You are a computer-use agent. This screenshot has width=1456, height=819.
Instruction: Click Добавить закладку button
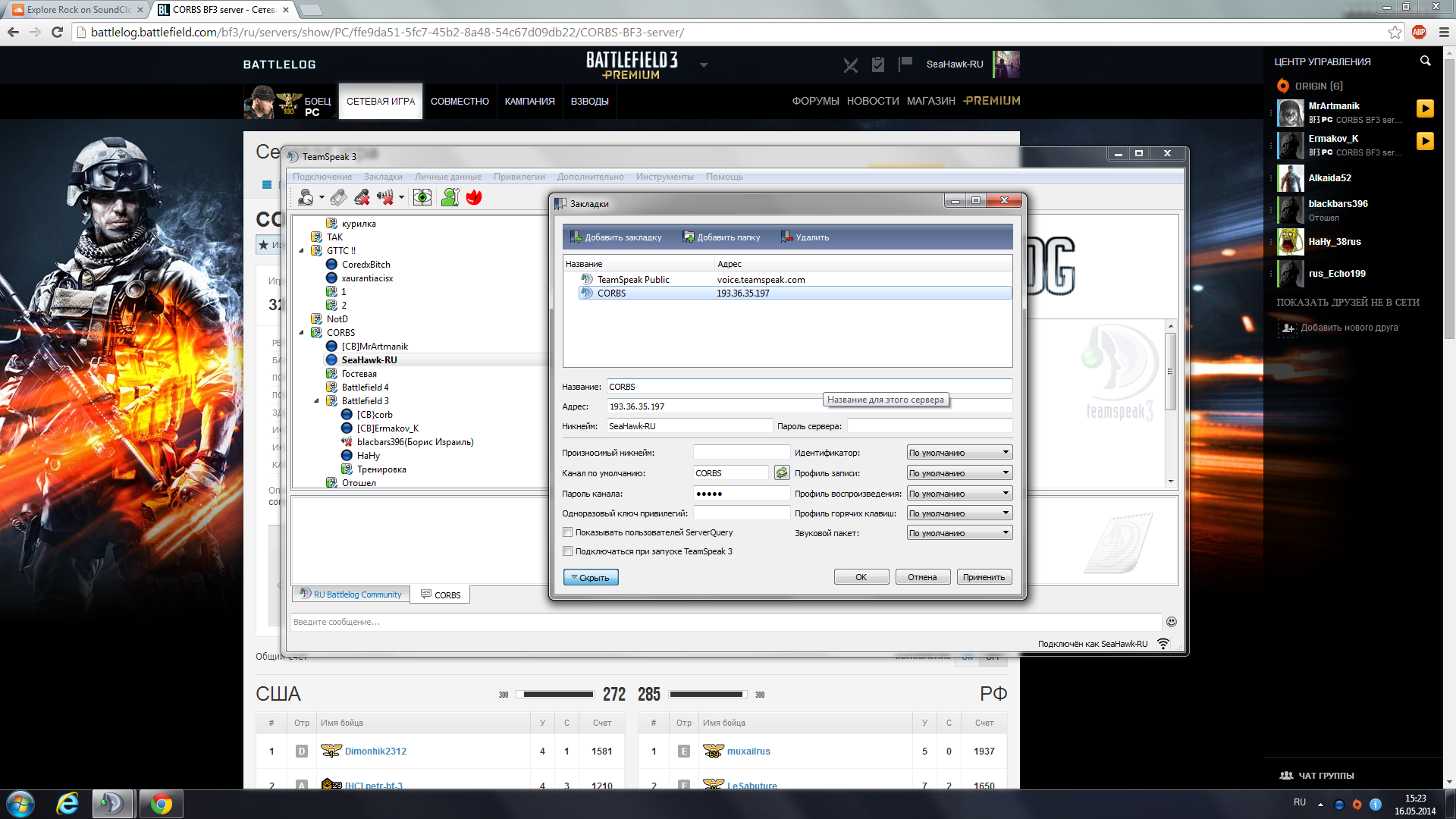(x=616, y=237)
